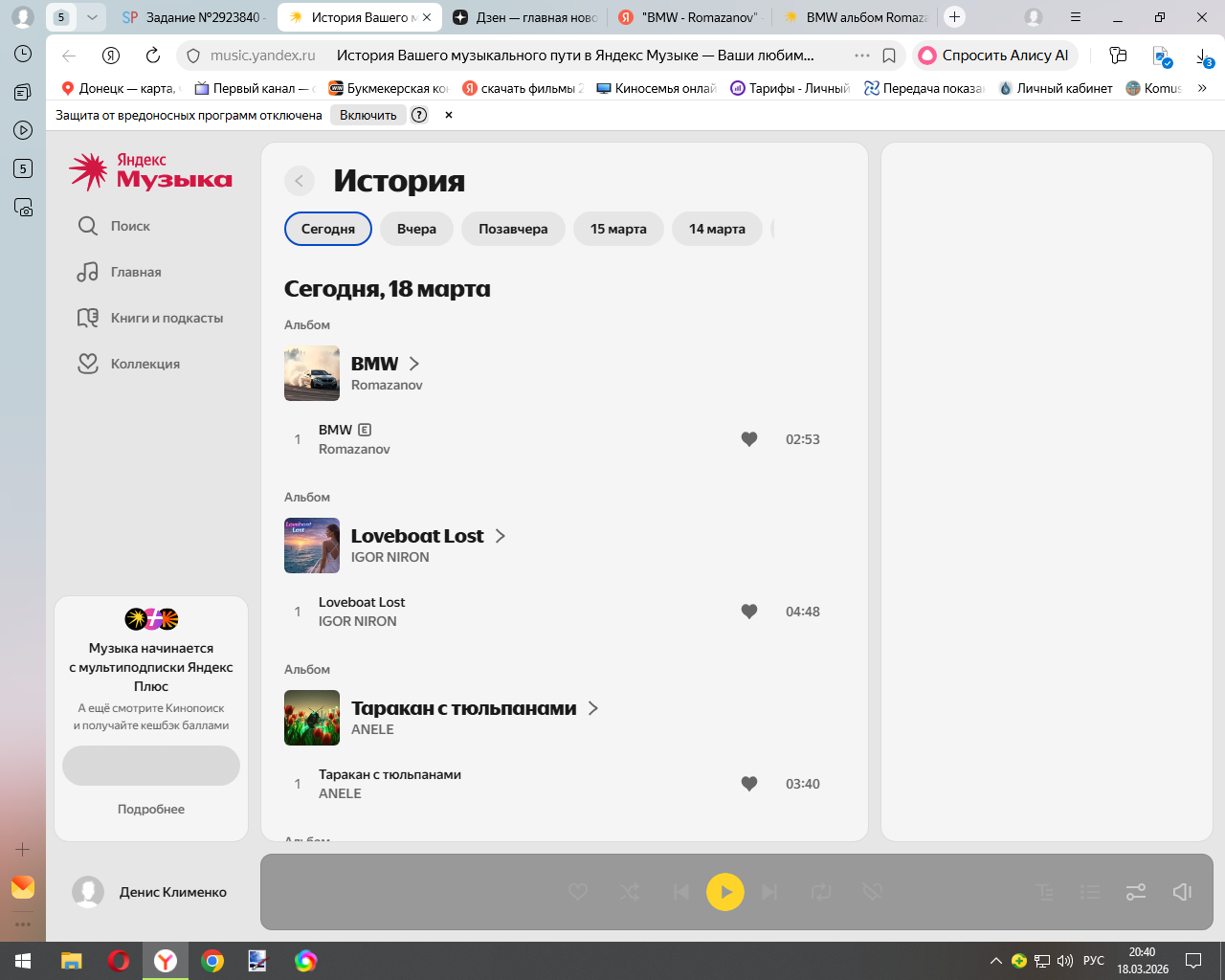1225x980 pixels.
Task: Open the Личный кабинет bookmark
Action: 1056,88
